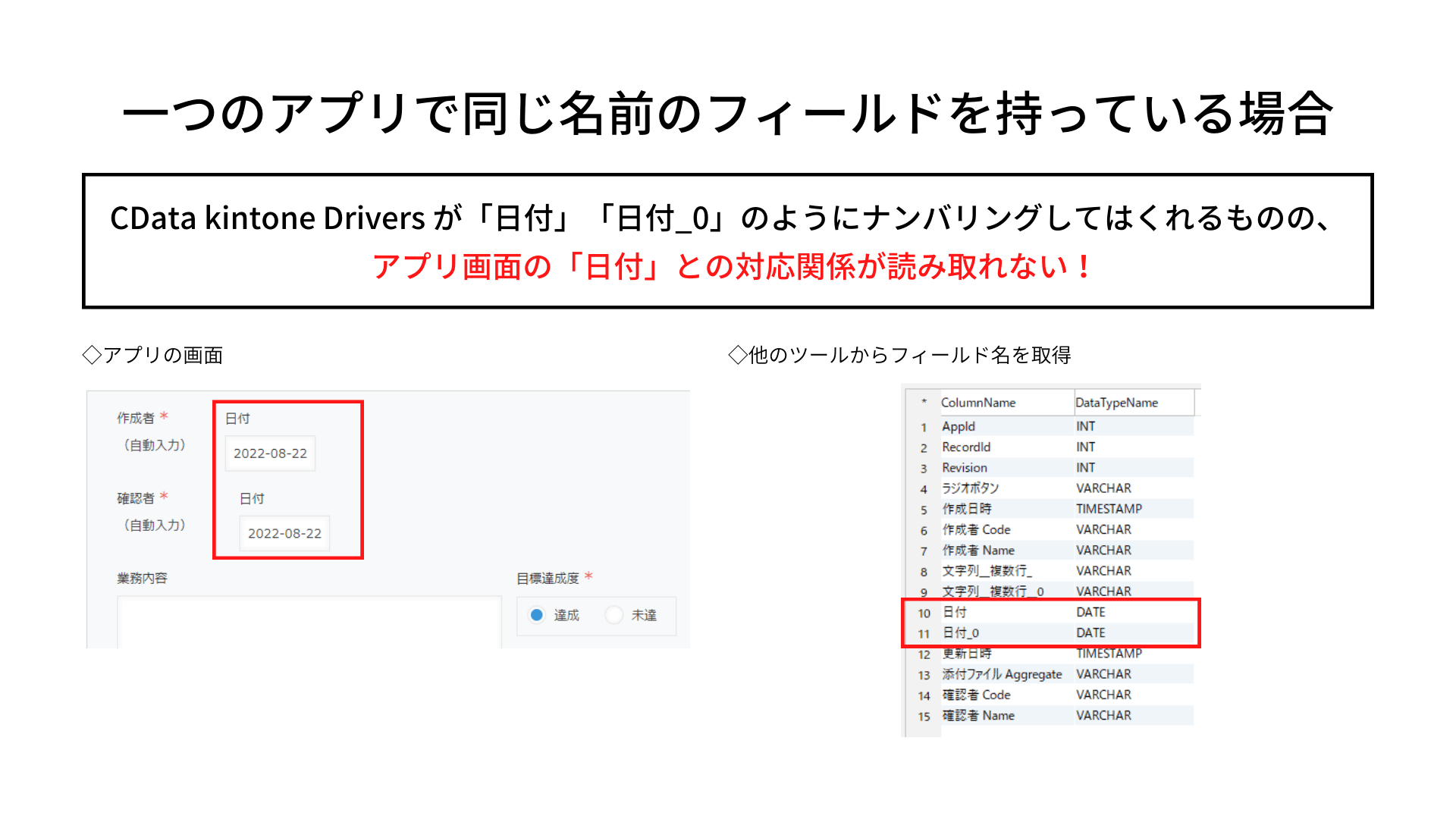Select row 10 日付 in the table
This screenshot has height=819, width=1456.
(955, 612)
